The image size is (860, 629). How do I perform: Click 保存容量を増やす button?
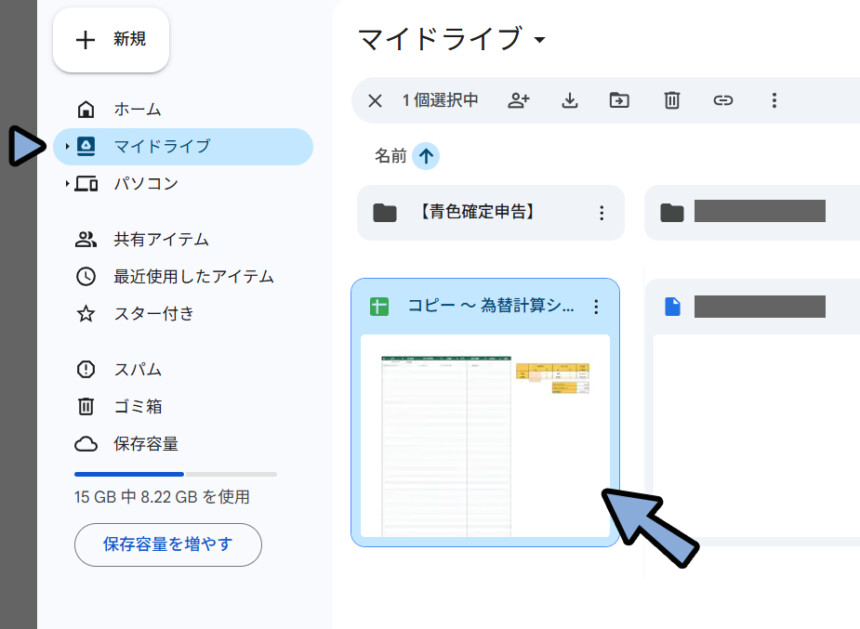(168, 545)
